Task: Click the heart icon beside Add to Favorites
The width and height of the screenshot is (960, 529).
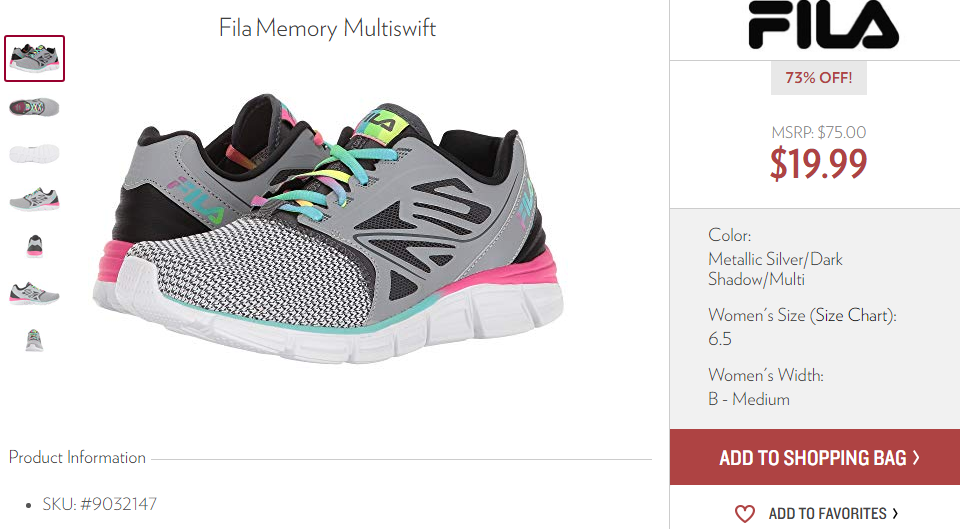Action: click(x=744, y=513)
